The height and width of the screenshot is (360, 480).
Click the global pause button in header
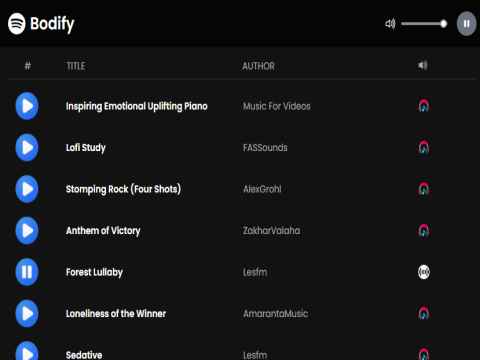point(466,24)
